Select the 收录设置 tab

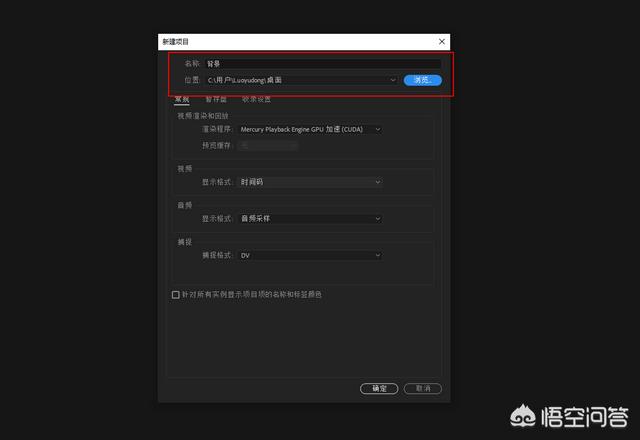256,99
